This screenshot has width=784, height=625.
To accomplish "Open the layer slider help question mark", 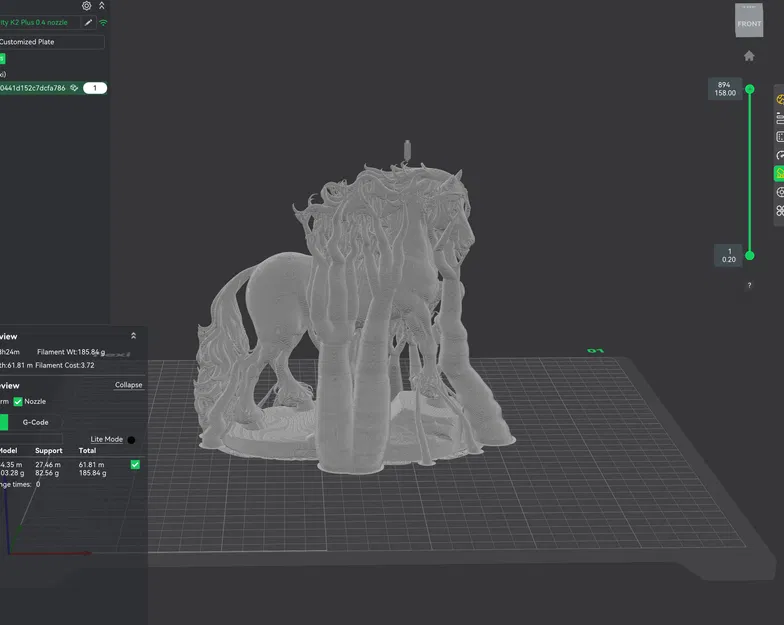I will tap(749, 286).
